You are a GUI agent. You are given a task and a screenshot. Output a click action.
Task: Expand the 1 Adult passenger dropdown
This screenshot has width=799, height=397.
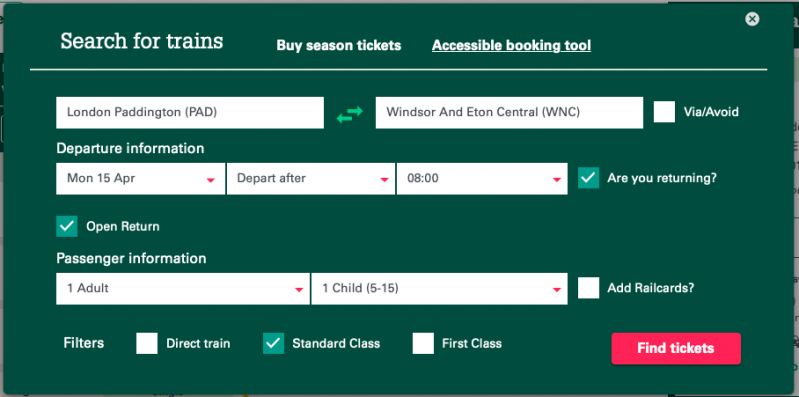(182, 288)
